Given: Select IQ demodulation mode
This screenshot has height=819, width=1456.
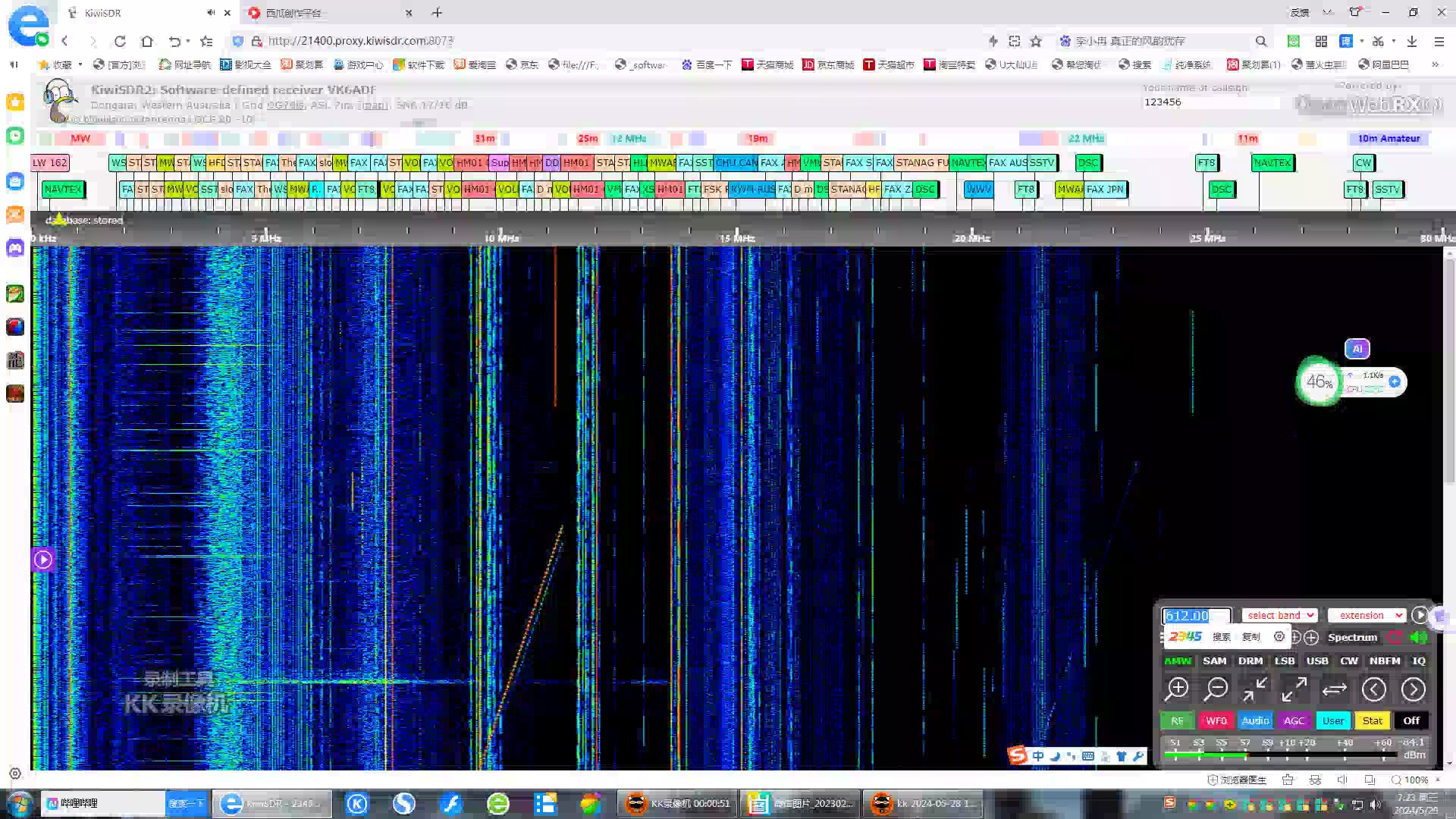Looking at the screenshot, I should [x=1418, y=661].
